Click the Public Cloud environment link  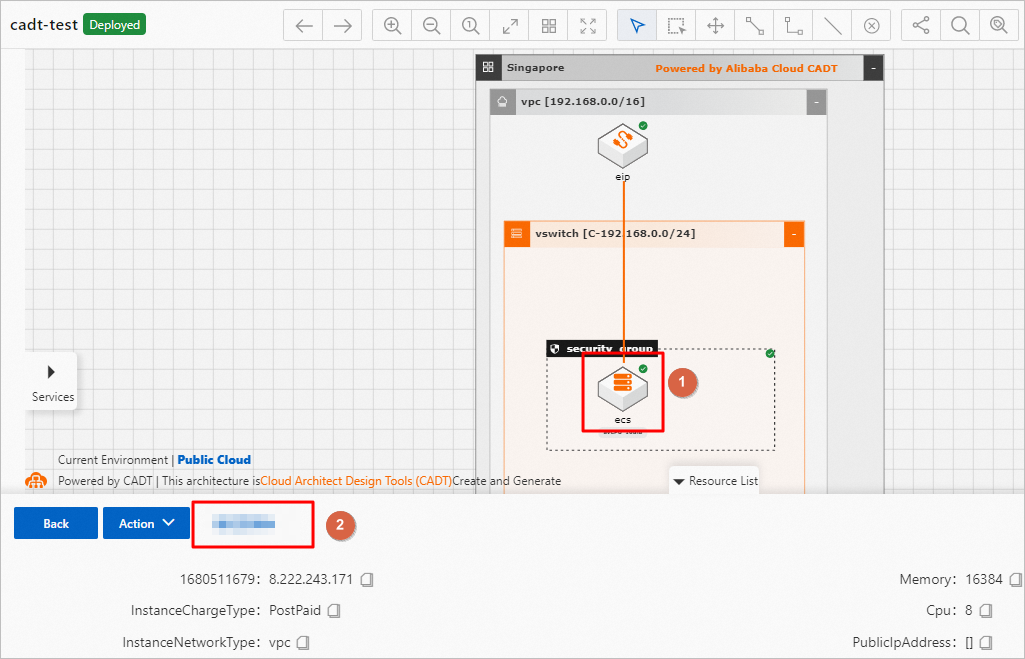(214, 460)
